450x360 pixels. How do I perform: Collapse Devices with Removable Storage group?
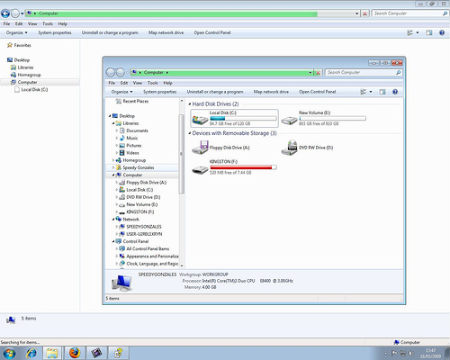[190, 133]
